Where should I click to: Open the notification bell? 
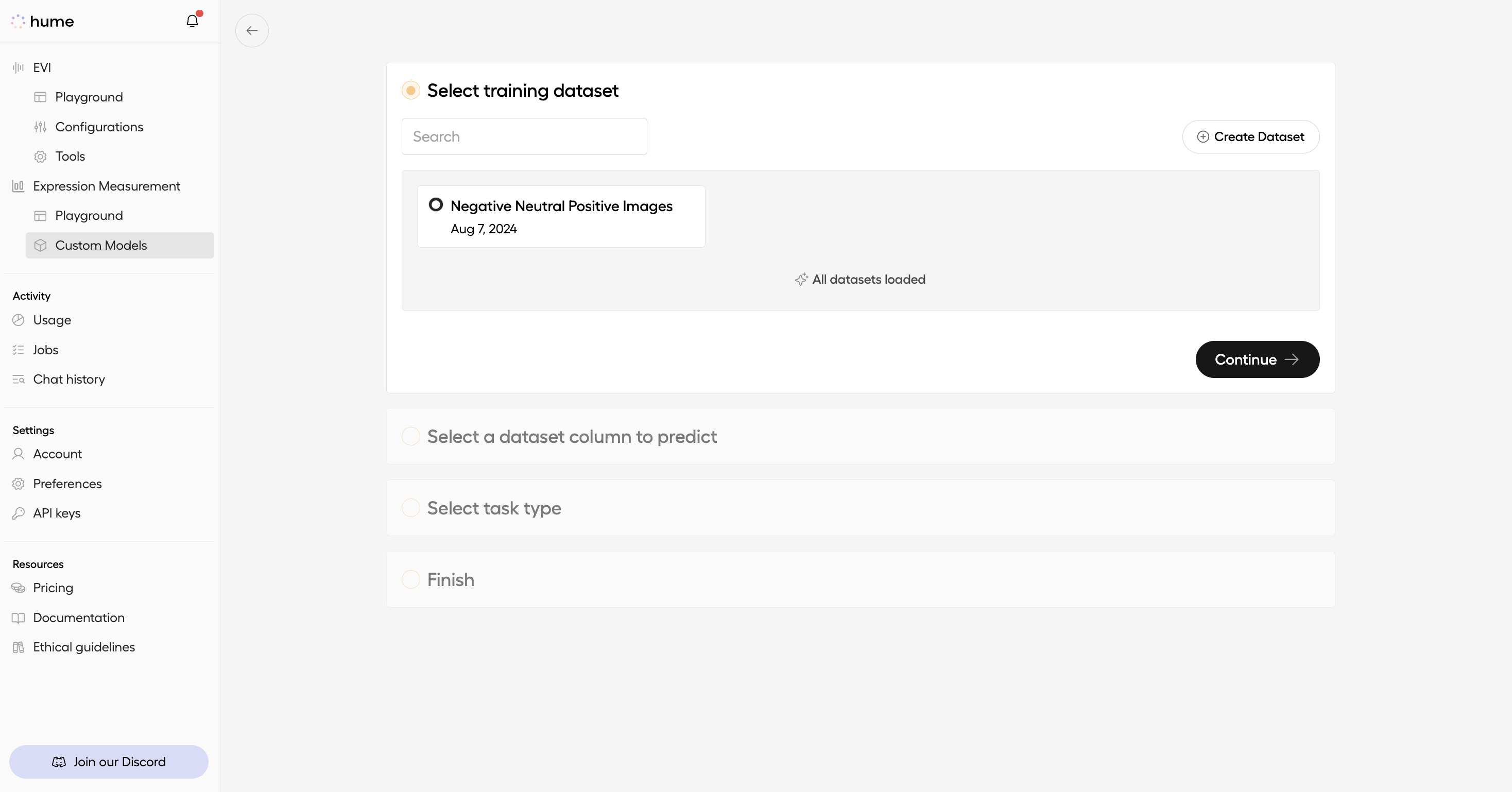192,20
